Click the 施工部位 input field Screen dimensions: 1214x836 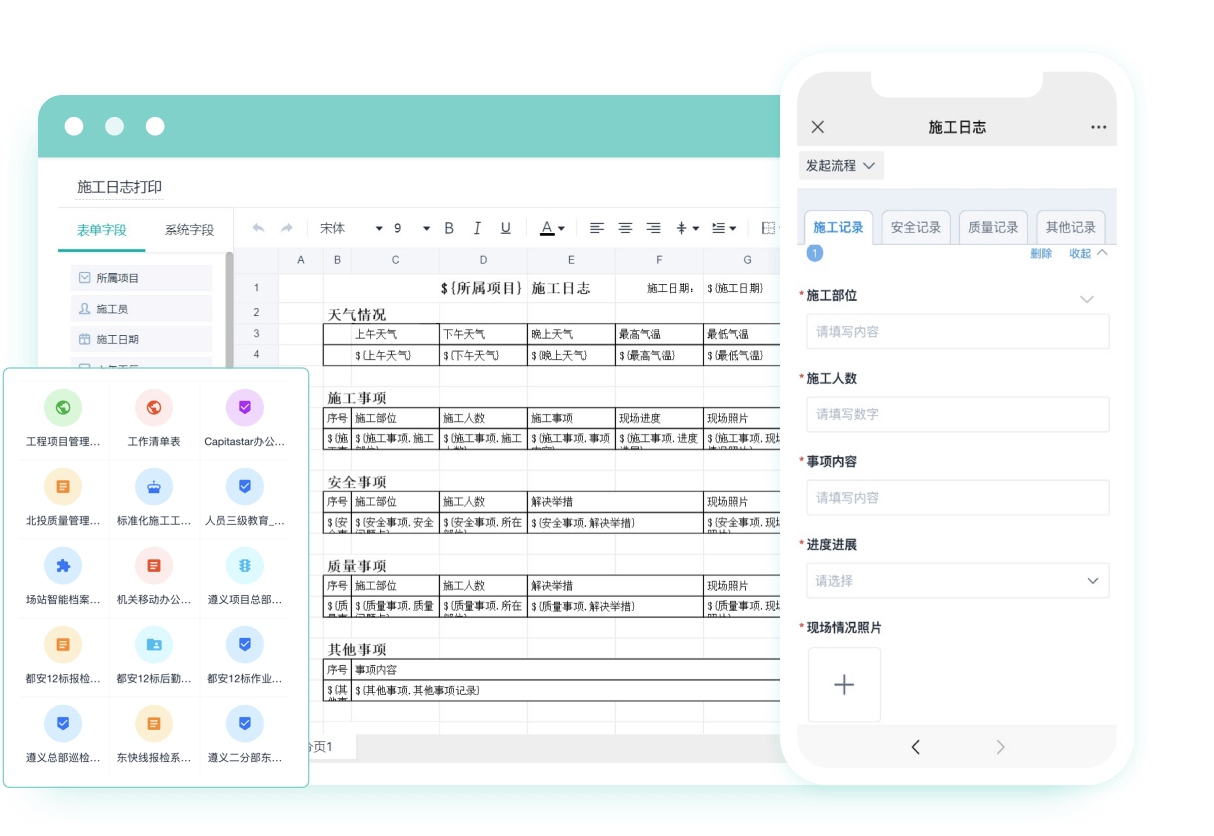(957, 332)
